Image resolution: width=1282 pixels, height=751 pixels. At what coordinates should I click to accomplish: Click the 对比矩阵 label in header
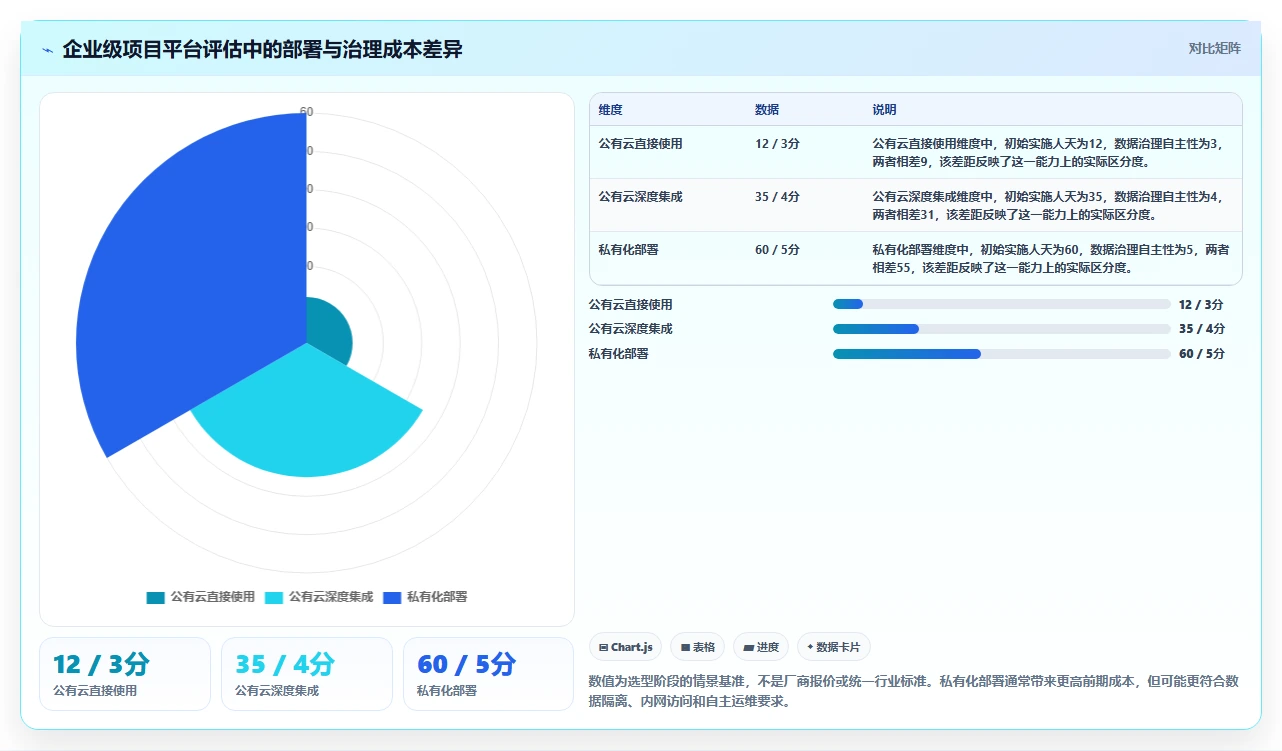click(1214, 48)
